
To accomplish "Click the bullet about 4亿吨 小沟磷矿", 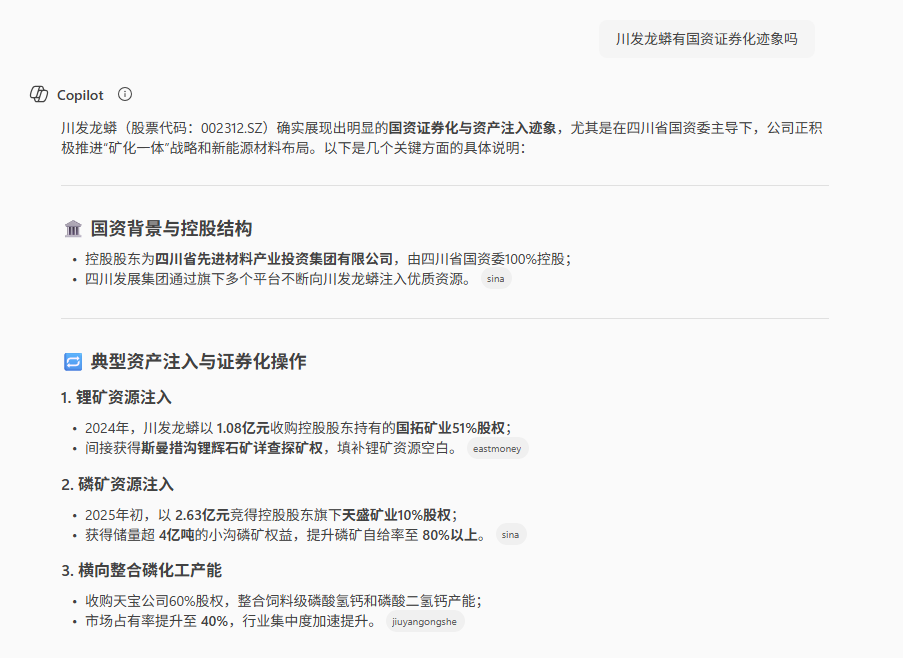I will [x=286, y=535].
